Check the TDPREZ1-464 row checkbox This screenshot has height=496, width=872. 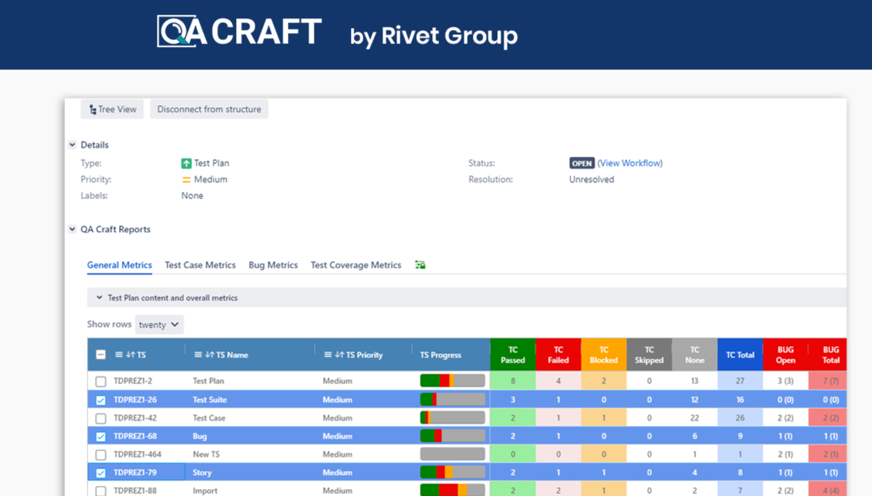(101, 455)
